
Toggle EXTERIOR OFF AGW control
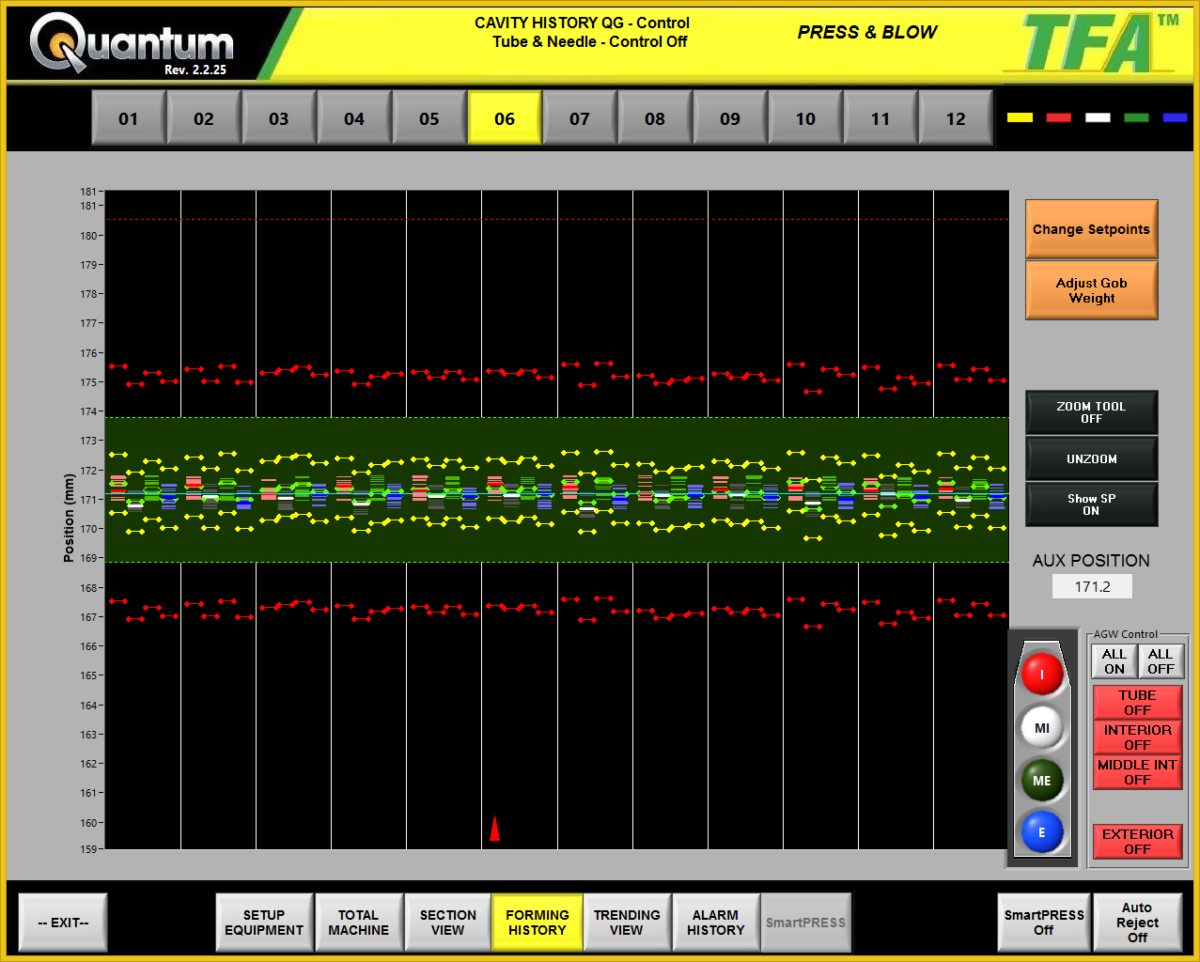click(x=1137, y=841)
